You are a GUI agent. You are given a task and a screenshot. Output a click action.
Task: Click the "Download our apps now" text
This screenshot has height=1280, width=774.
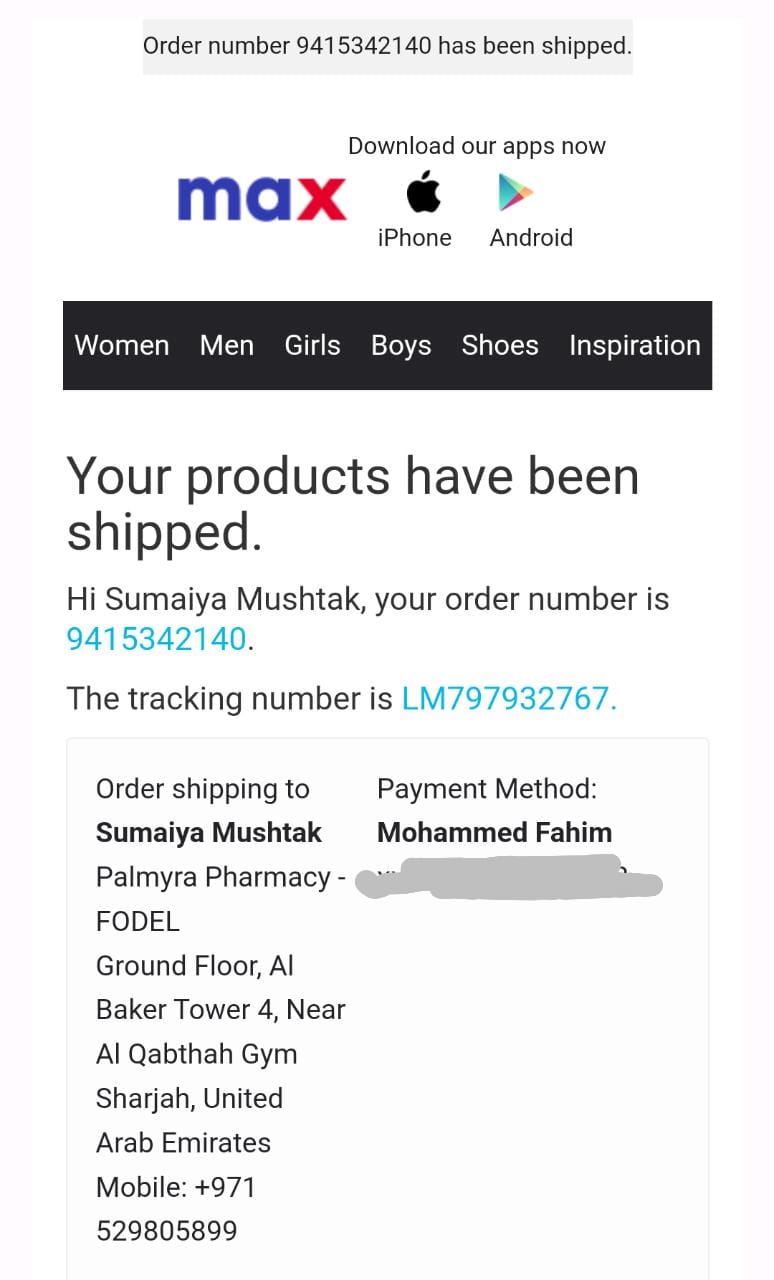[476, 146]
